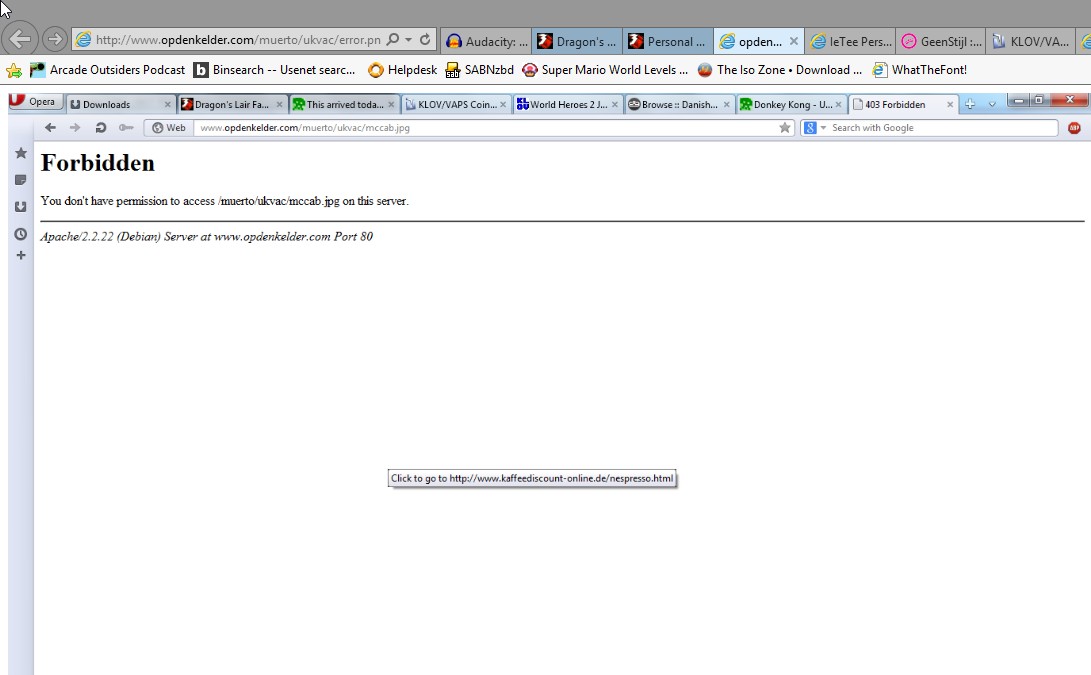
Task: Click the AdBlock icon in Opera toolbar
Action: [x=1074, y=128]
